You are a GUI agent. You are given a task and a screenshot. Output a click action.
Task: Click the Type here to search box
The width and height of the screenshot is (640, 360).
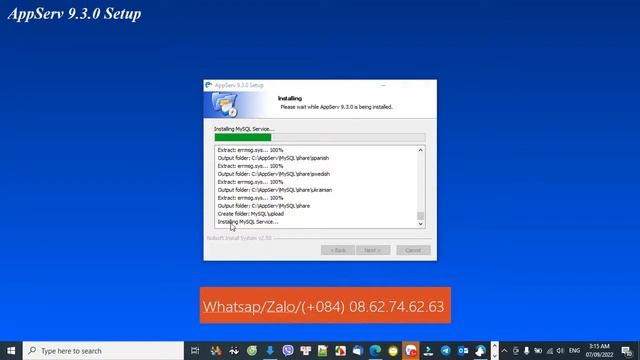(103, 351)
